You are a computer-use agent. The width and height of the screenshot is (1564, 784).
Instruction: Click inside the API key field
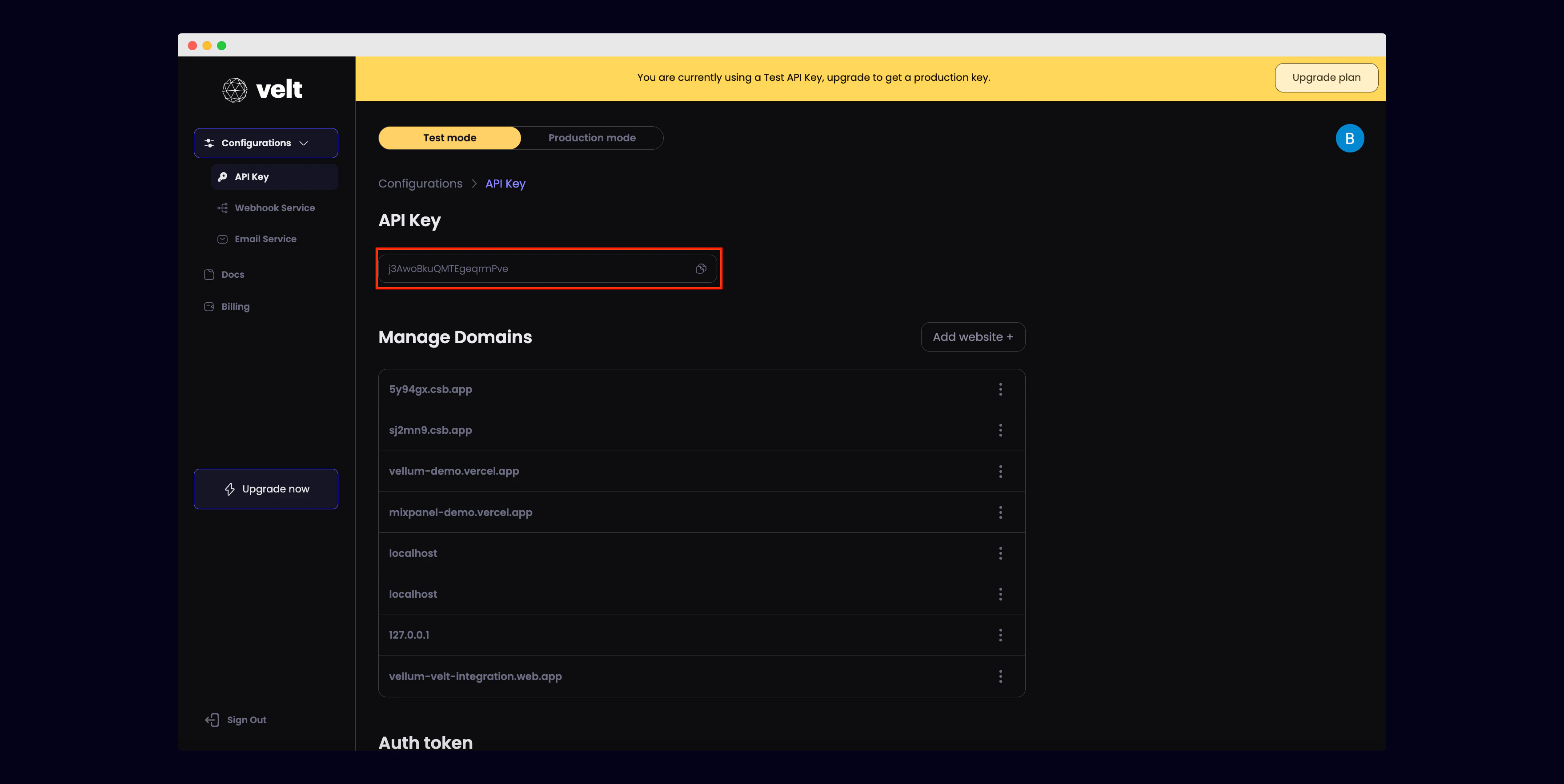[x=534, y=269]
